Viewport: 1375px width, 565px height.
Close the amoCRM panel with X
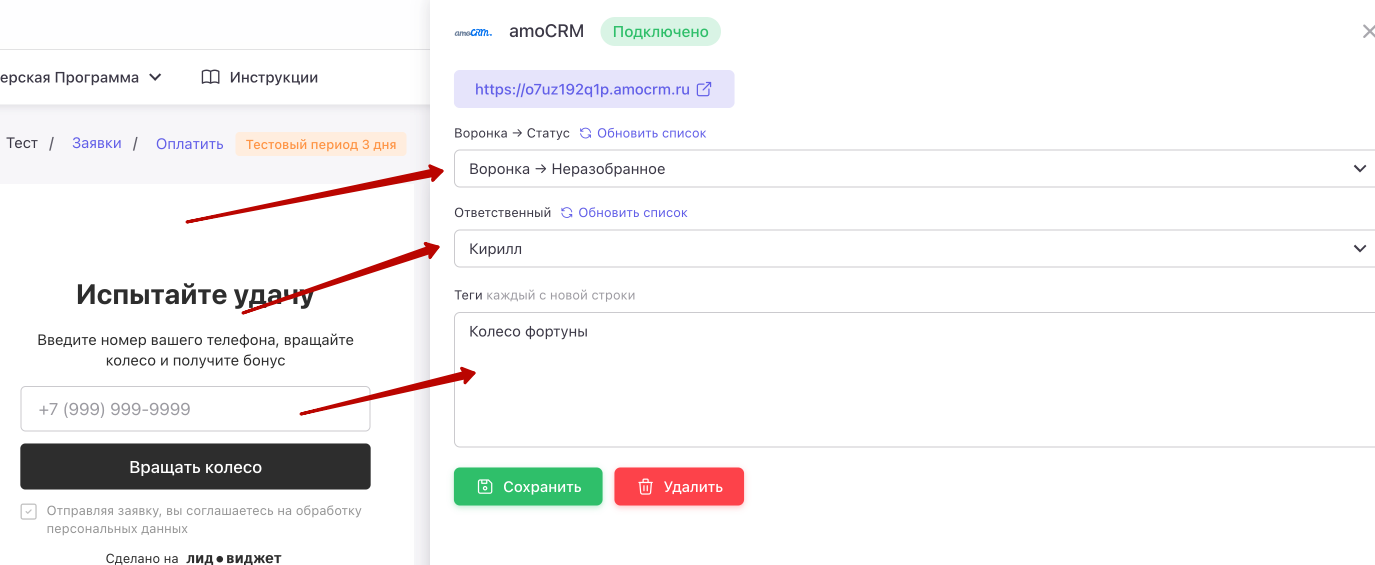tap(1368, 32)
